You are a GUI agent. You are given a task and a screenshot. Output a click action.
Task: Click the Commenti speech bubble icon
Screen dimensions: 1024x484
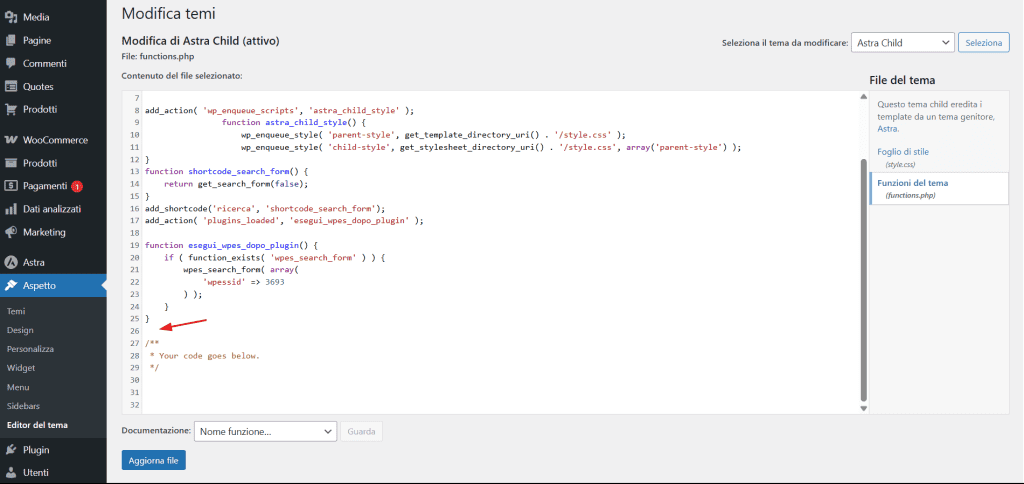pyautogui.click(x=10, y=63)
